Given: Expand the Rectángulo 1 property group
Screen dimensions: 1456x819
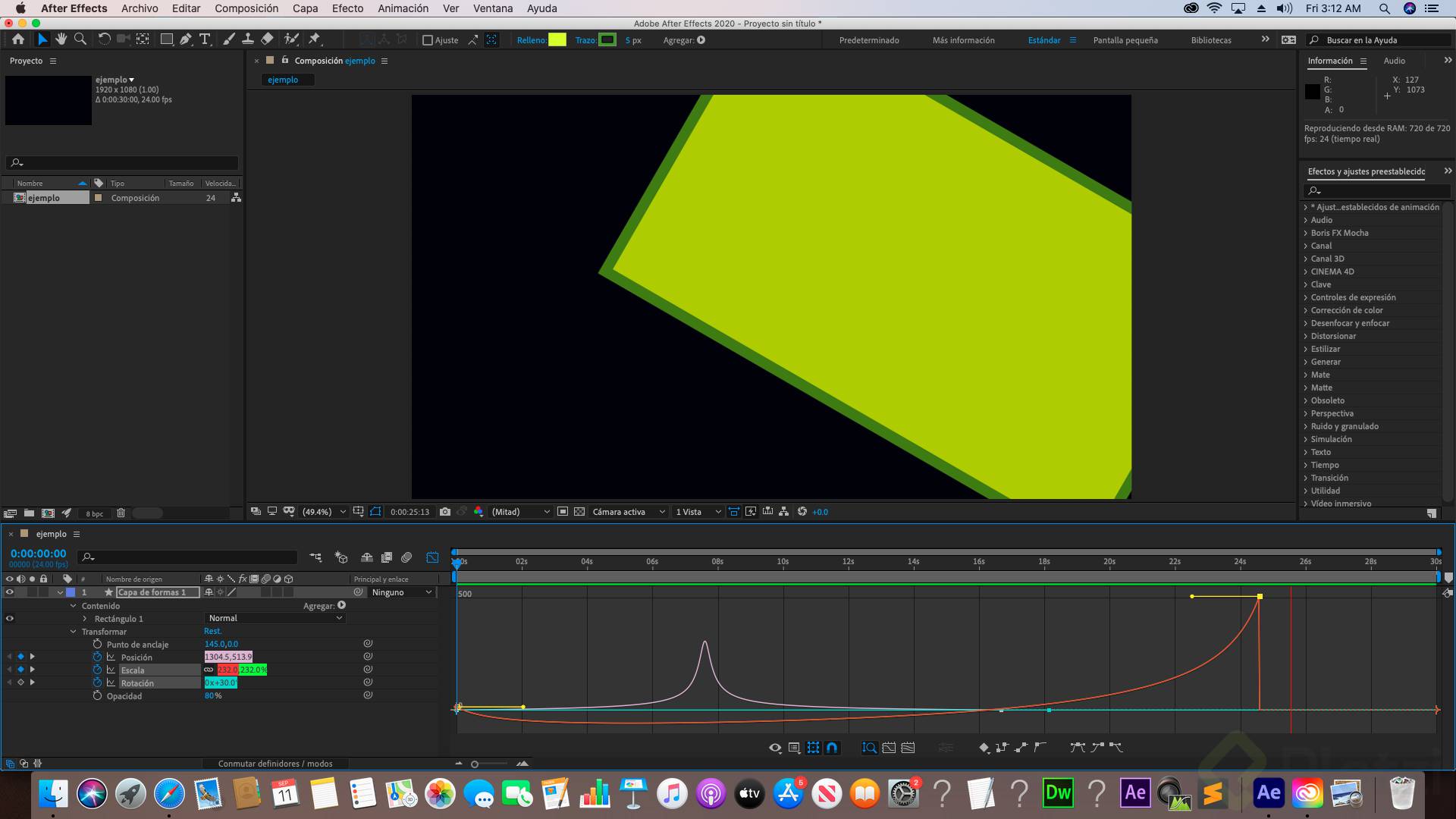Looking at the screenshot, I should pyautogui.click(x=84, y=619).
